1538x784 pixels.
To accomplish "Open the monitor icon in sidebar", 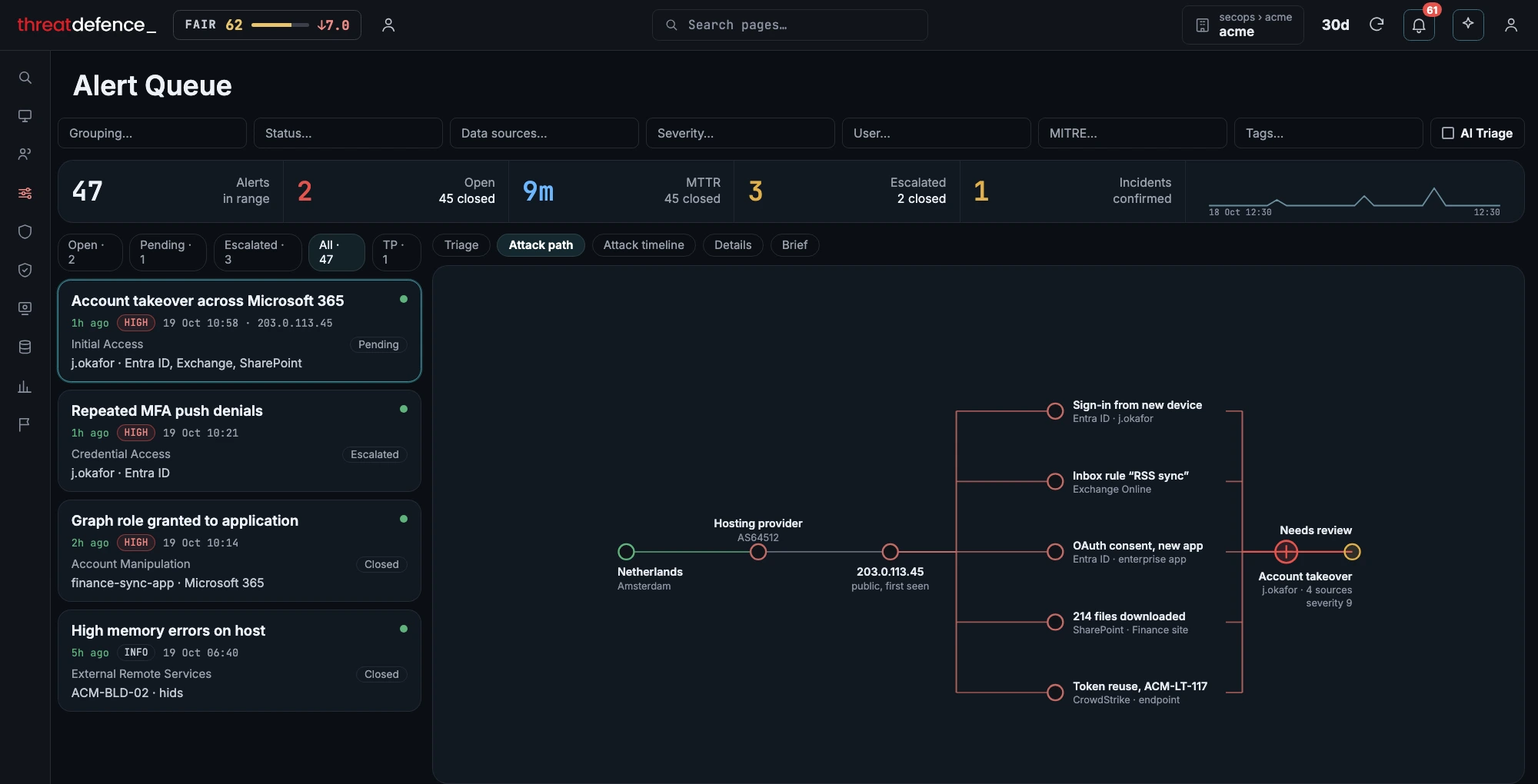I will 25,116.
